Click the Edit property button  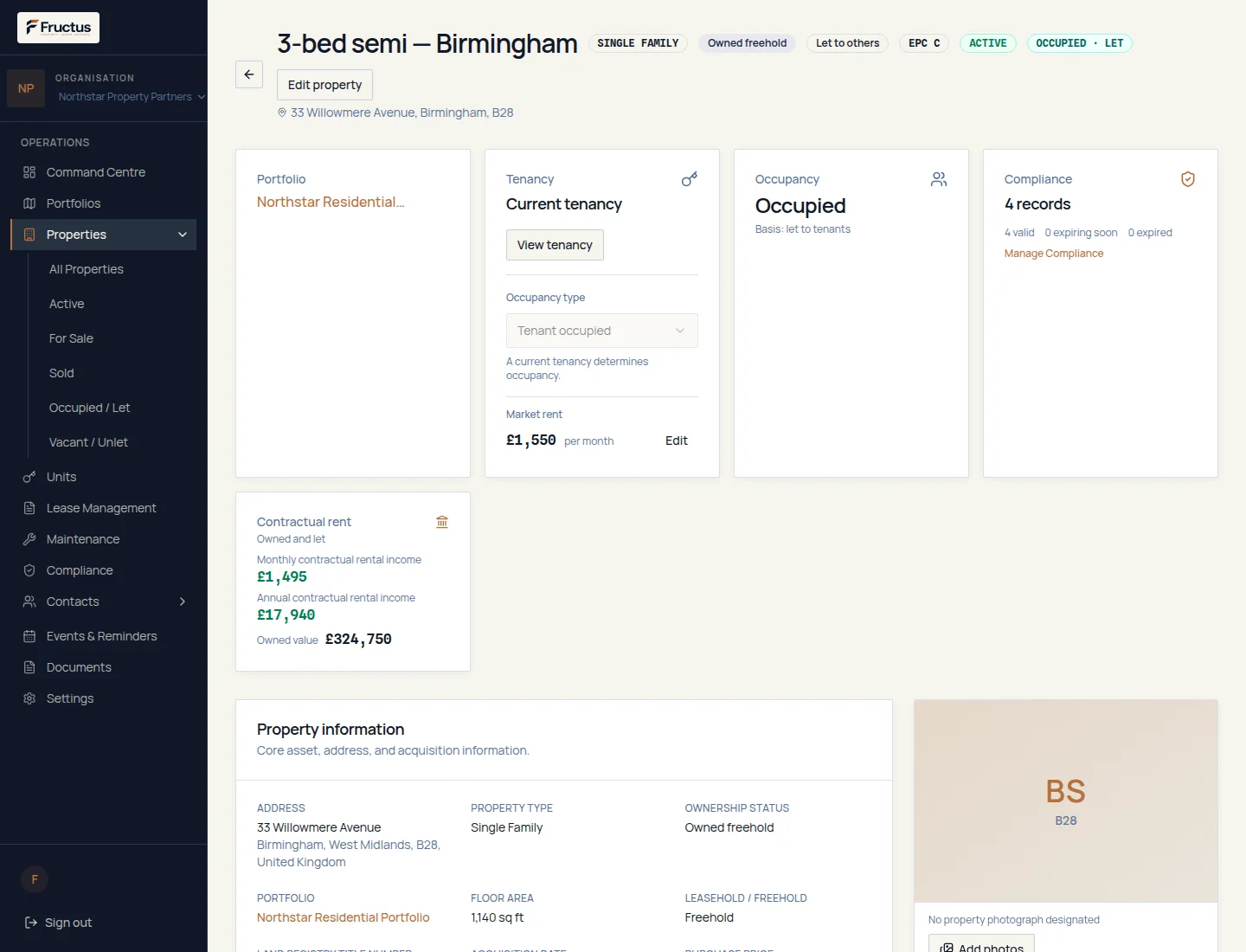click(x=324, y=85)
